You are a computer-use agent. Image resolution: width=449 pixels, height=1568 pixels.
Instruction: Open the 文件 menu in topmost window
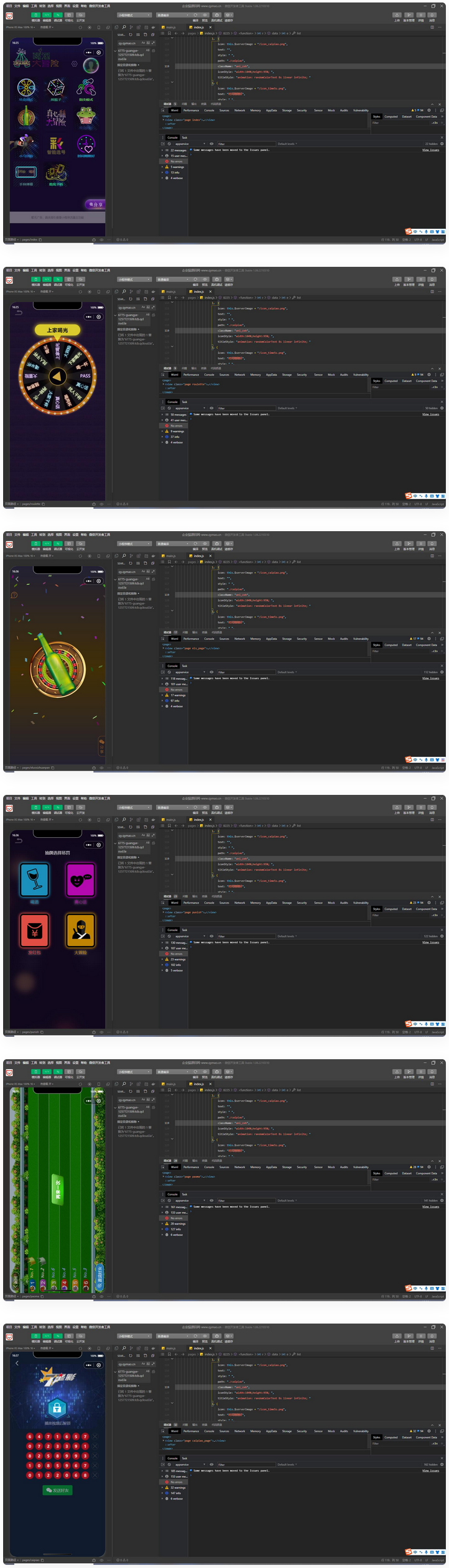click(x=17, y=6)
